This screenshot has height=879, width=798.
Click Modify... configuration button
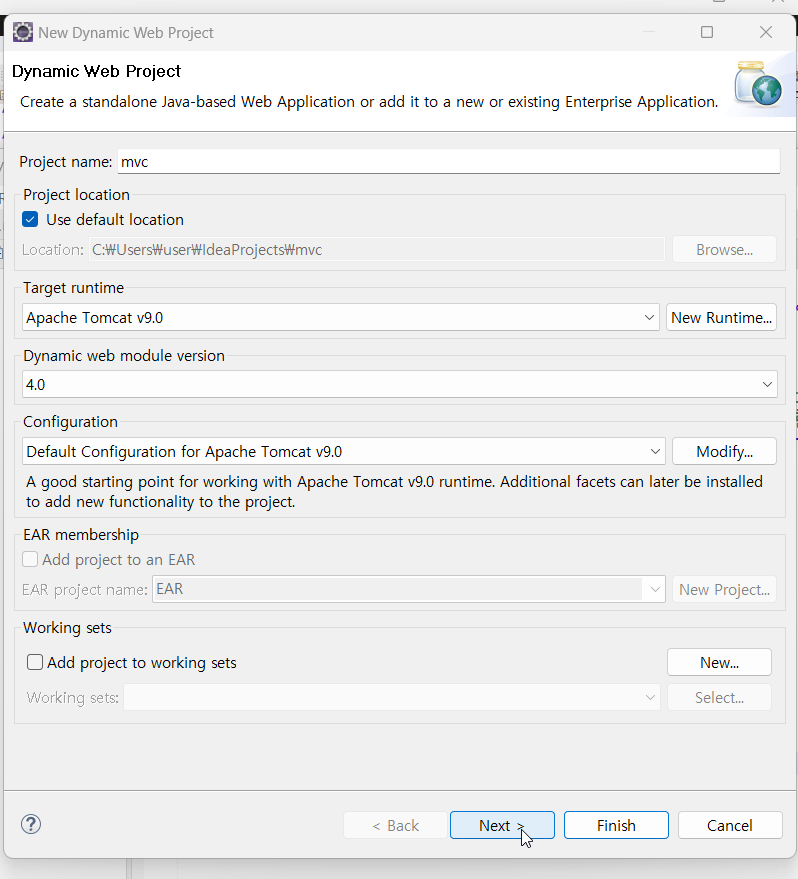pos(724,451)
